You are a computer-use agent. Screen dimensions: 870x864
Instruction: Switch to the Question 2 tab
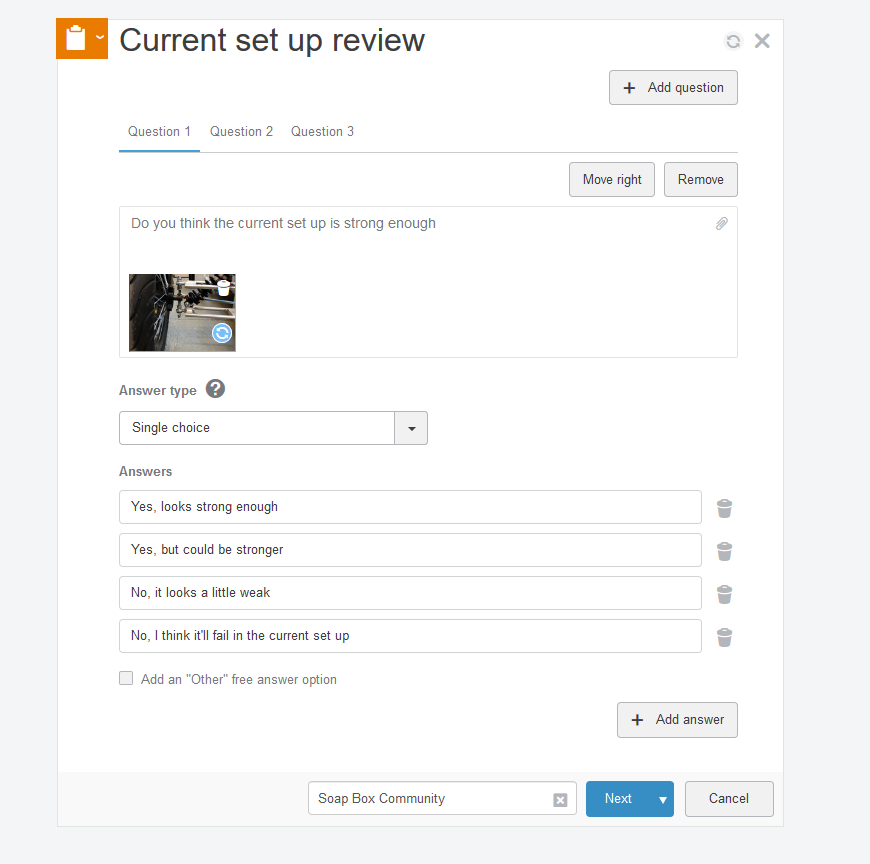coord(241,132)
